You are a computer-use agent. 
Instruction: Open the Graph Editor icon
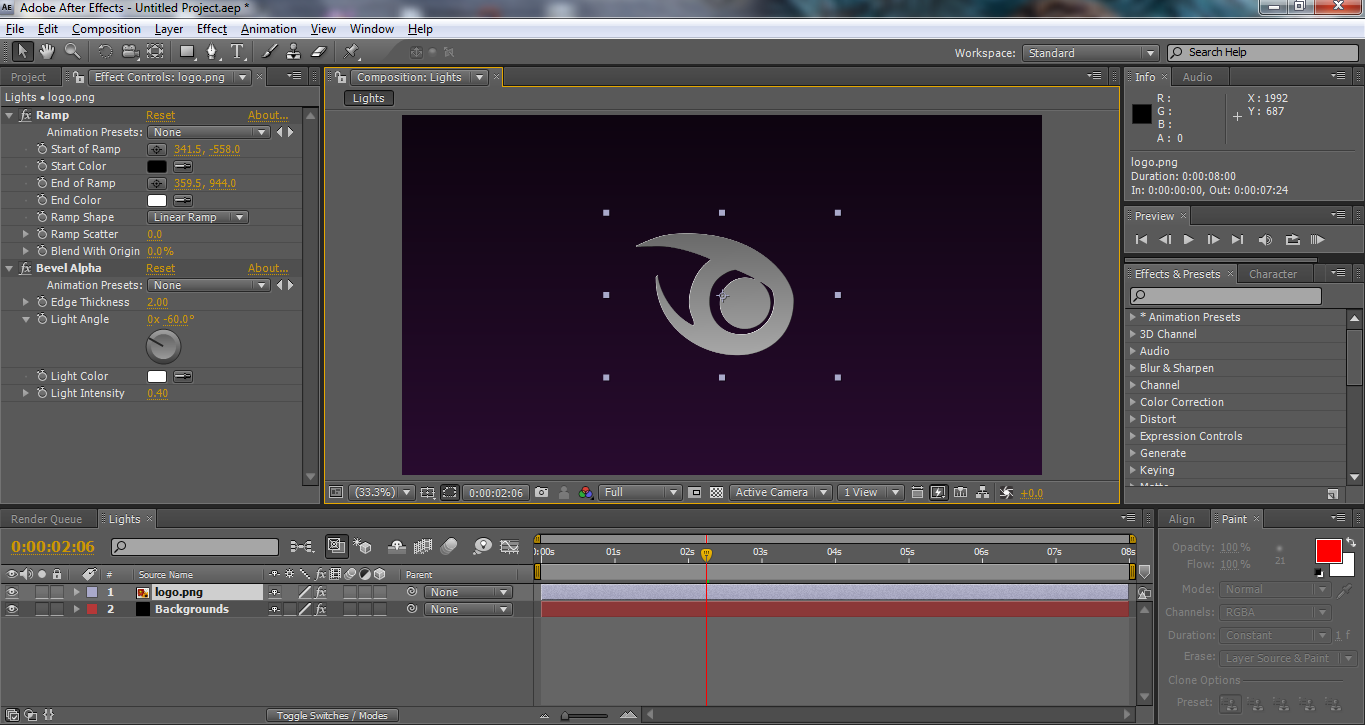click(510, 547)
